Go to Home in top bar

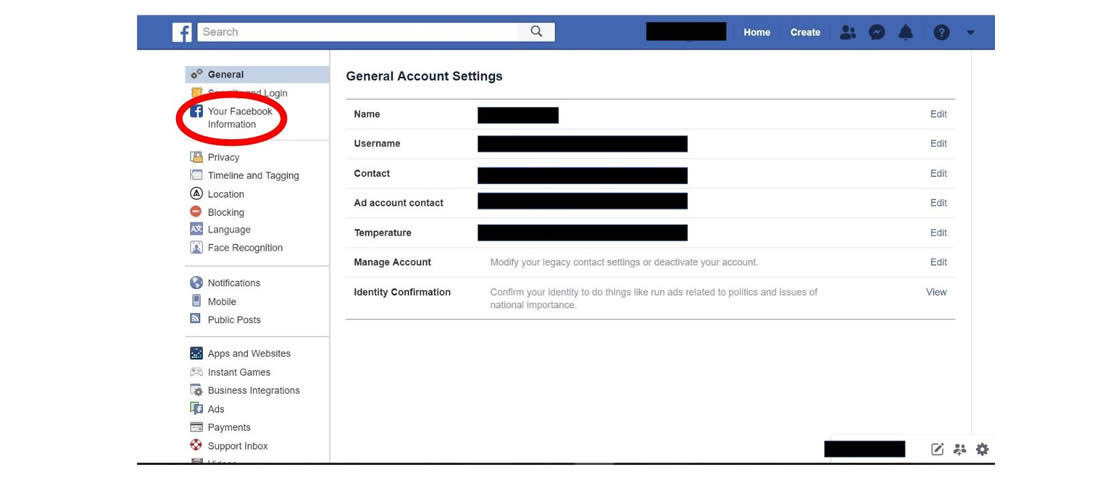tap(757, 32)
